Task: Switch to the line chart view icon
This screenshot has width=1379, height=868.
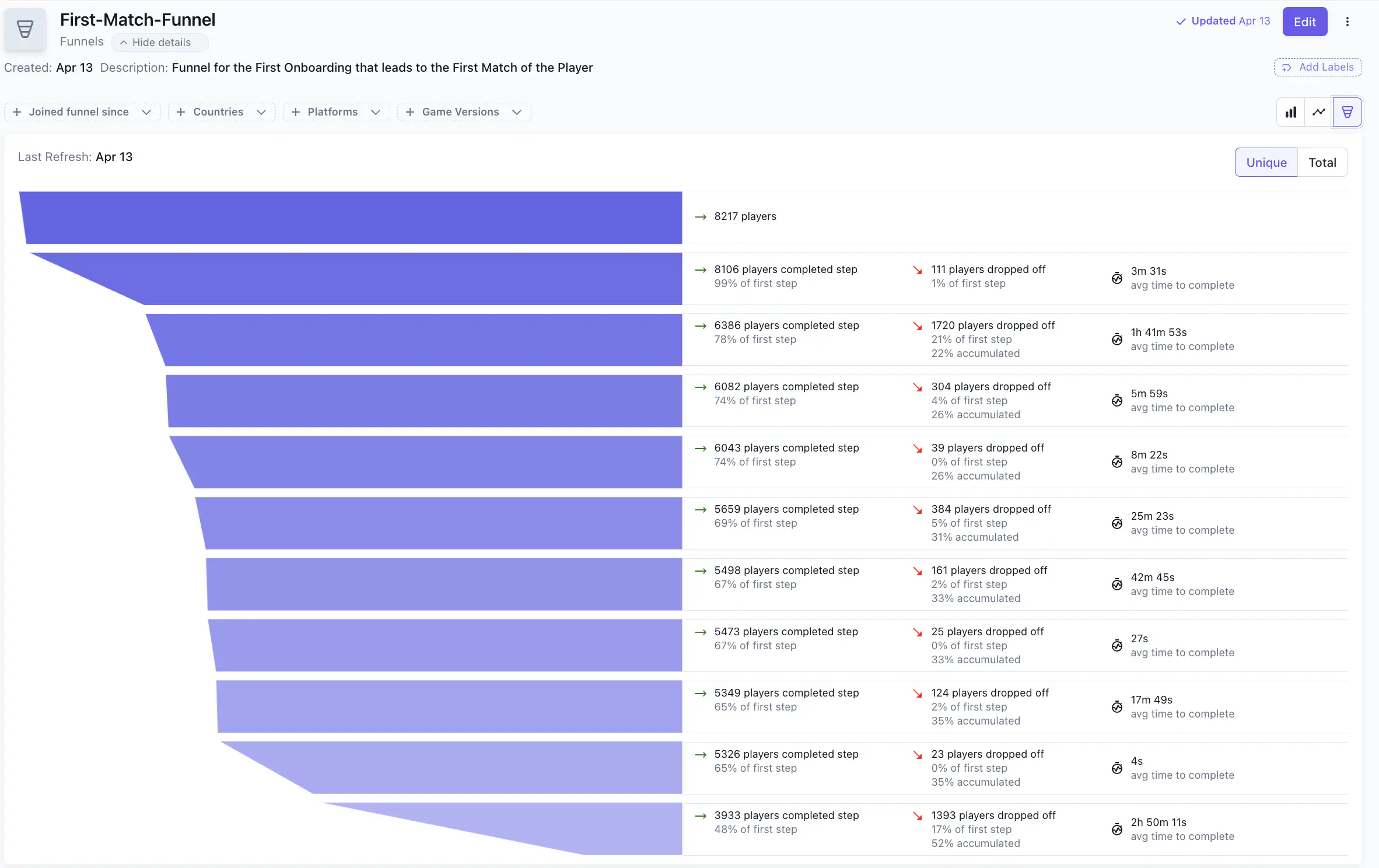Action: pos(1319,112)
